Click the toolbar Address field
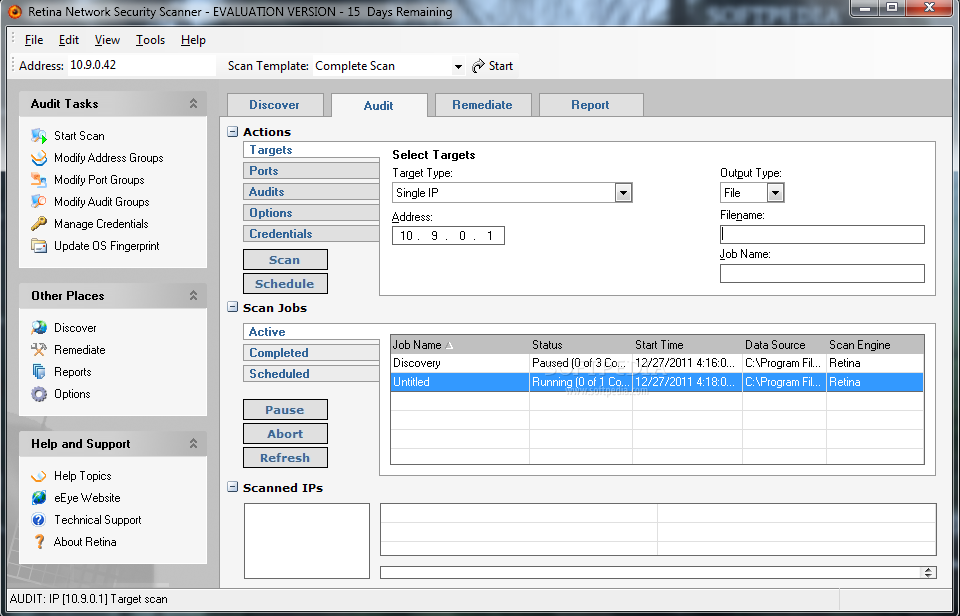 tap(142, 66)
